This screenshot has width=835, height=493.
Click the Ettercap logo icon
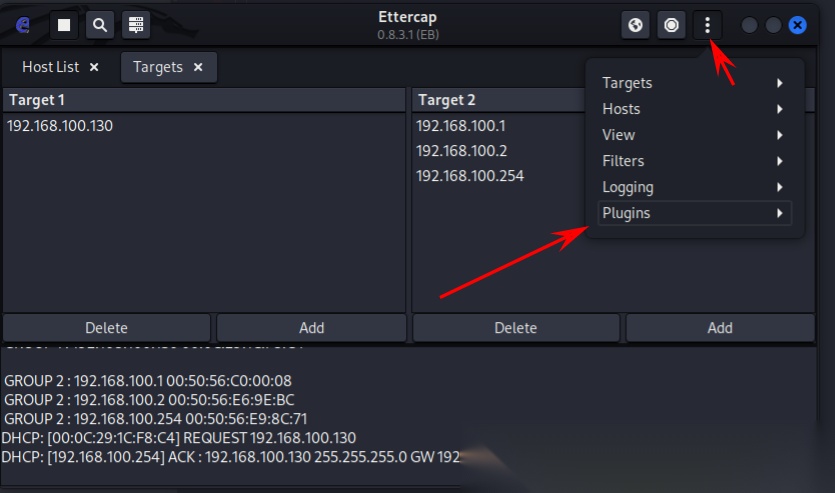click(23, 25)
